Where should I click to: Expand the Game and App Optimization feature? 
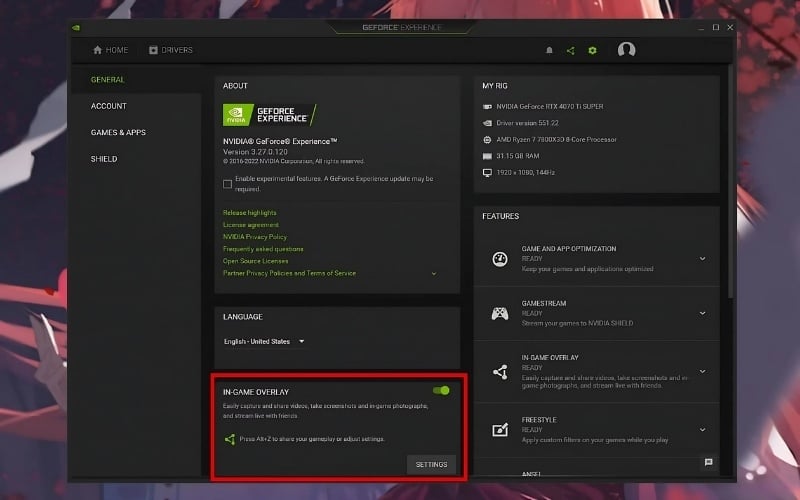(x=702, y=258)
